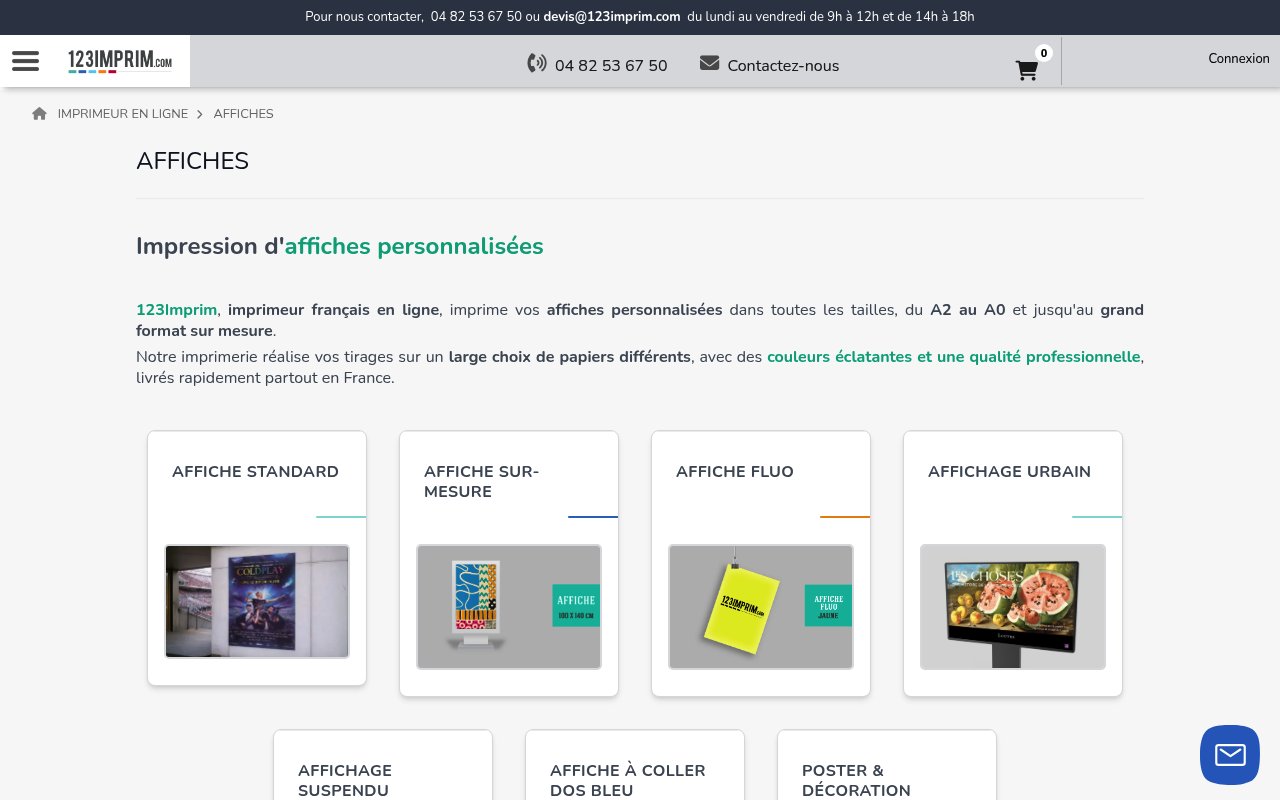
Task: Click the AFFICHES breadcrumb item
Action: pyautogui.click(x=243, y=114)
